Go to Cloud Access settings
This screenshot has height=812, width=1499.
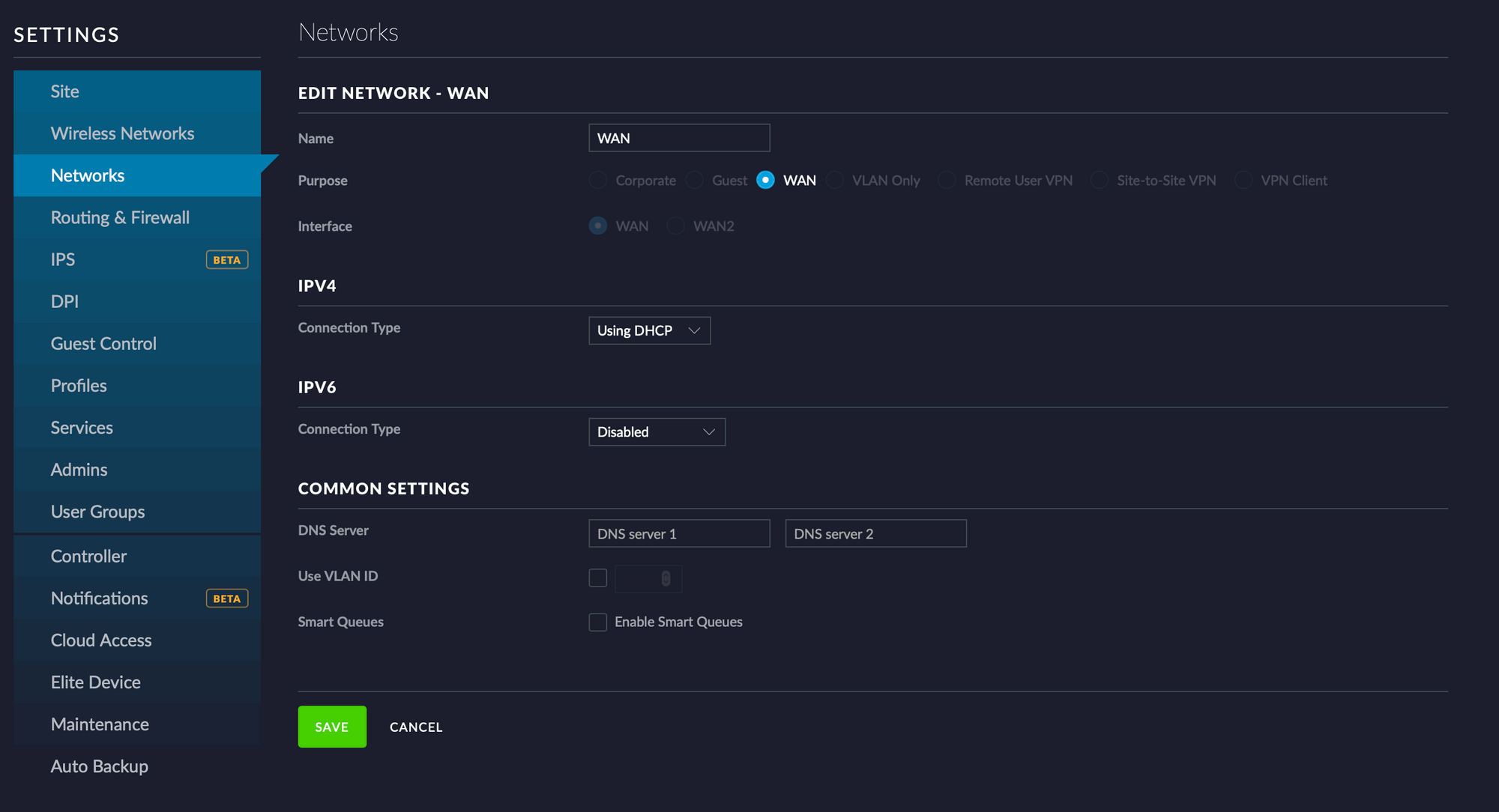click(137, 640)
